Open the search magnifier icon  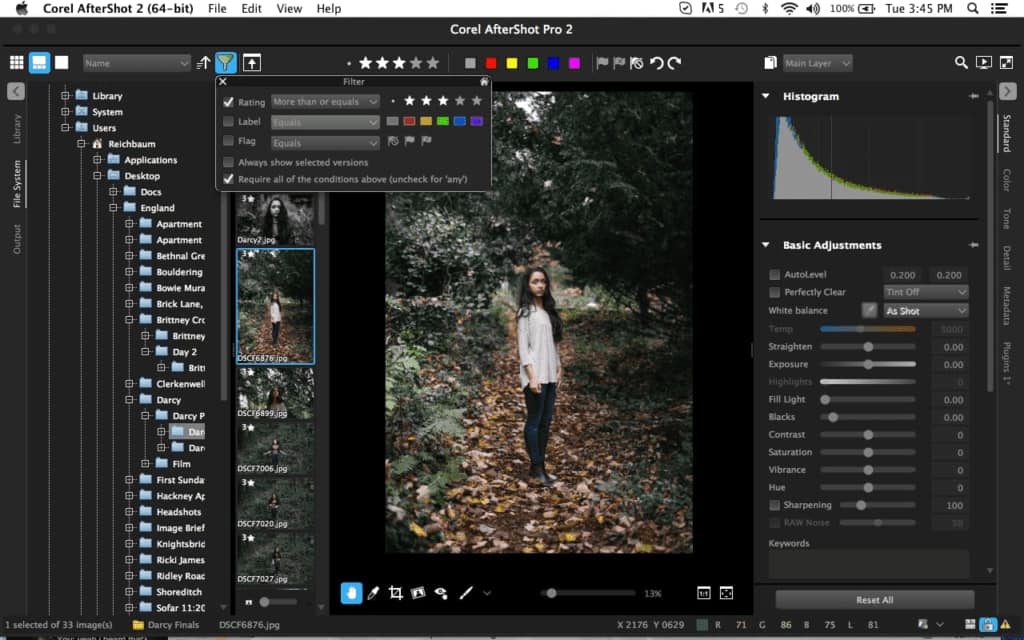pos(961,62)
